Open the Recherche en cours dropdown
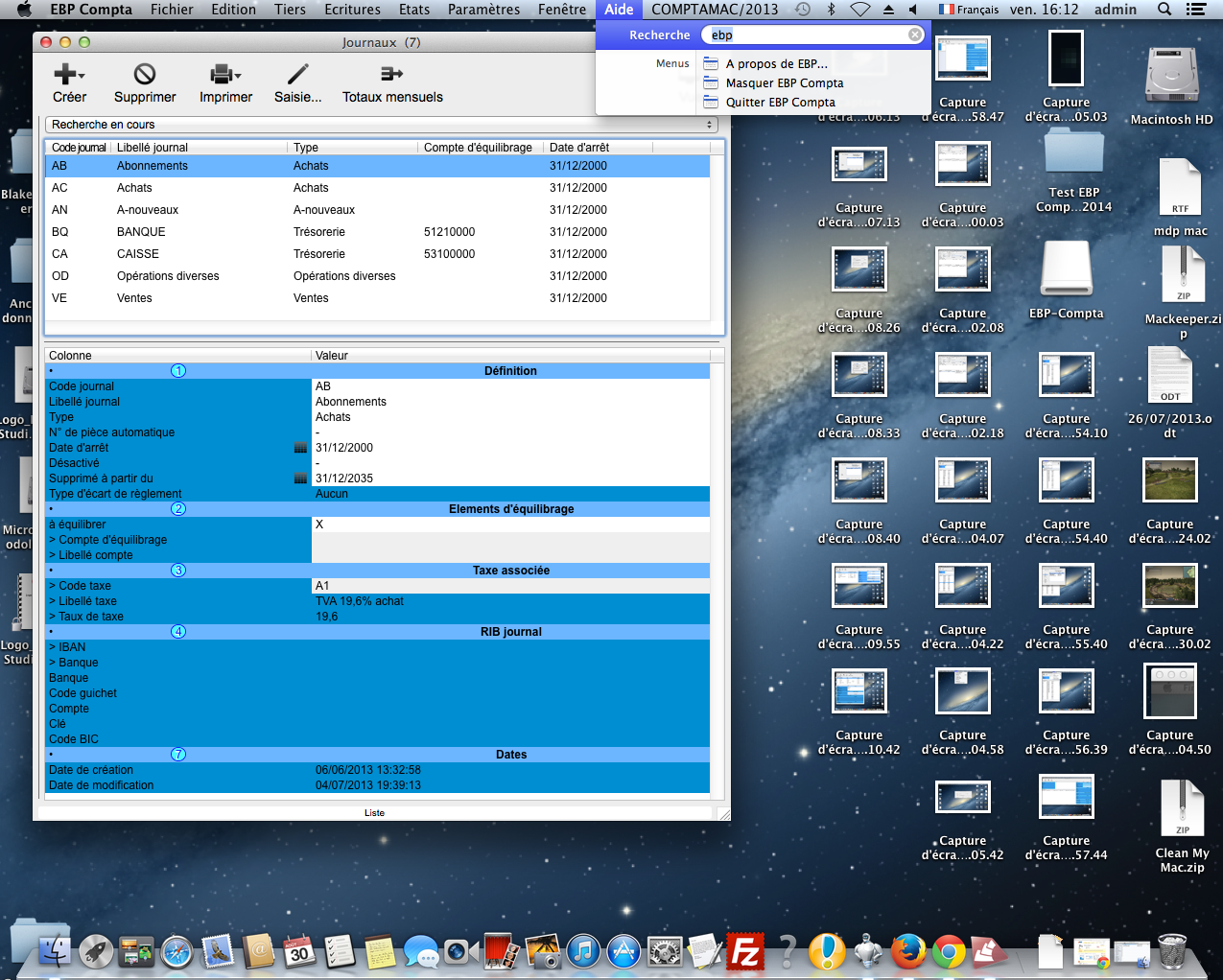This screenshot has width=1223, height=980. click(382, 125)
